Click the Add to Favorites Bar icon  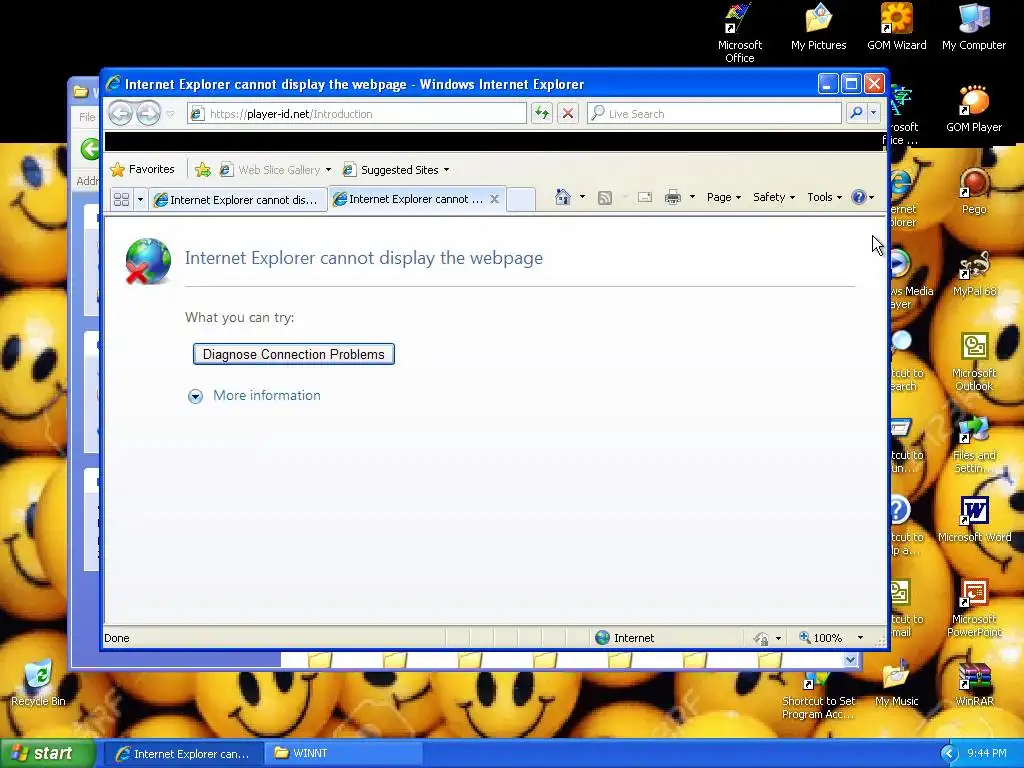(203, 170)
